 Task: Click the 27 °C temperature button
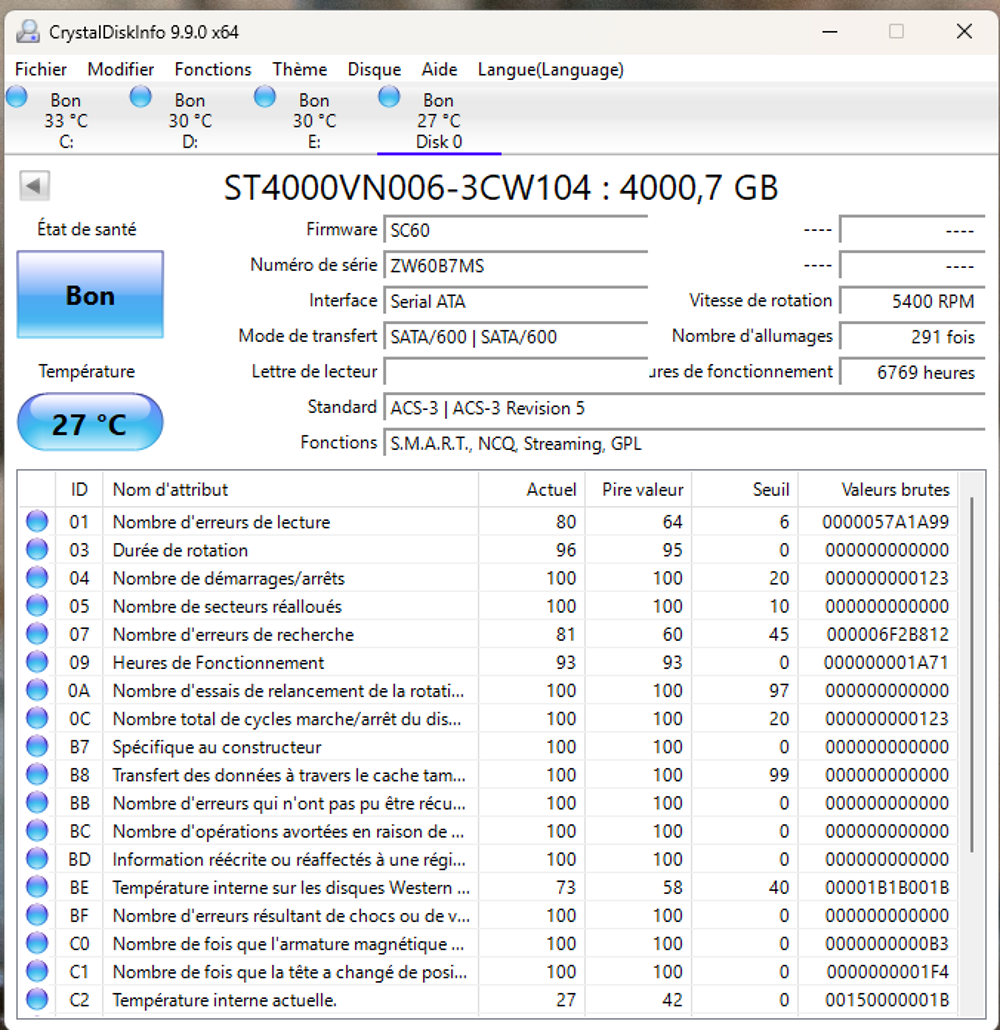tap(90, 422)
